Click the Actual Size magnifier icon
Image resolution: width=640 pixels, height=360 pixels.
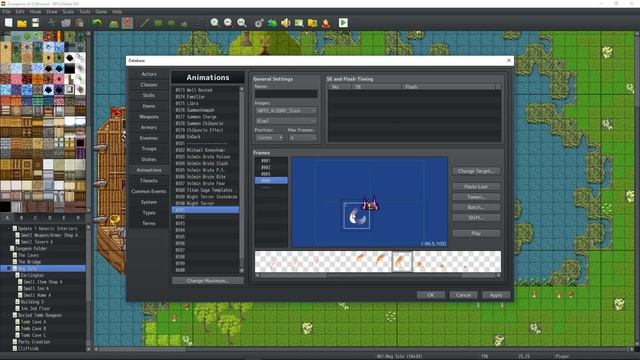(x=242, y=23)
